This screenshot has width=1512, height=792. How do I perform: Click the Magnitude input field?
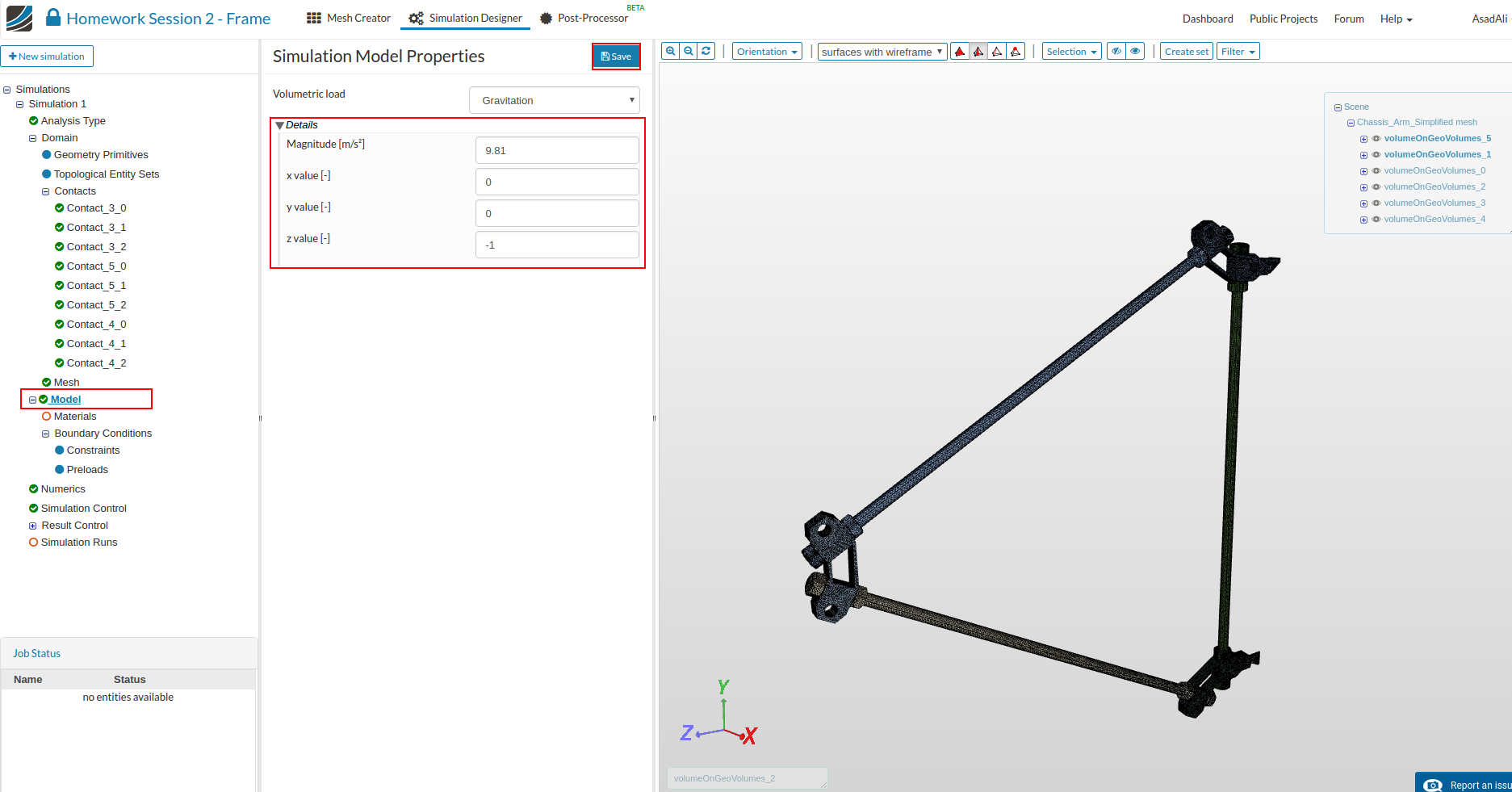[557, 150]
